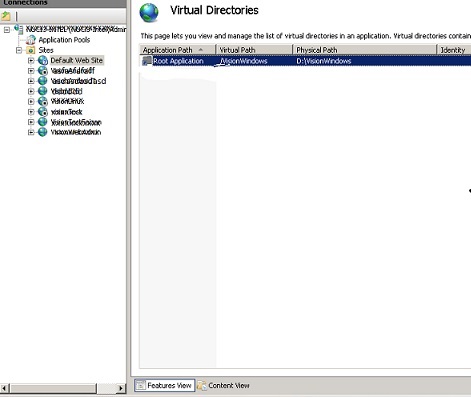
Task: Open the Application Pools icon in the tree
Action: (x=30, y=40)
